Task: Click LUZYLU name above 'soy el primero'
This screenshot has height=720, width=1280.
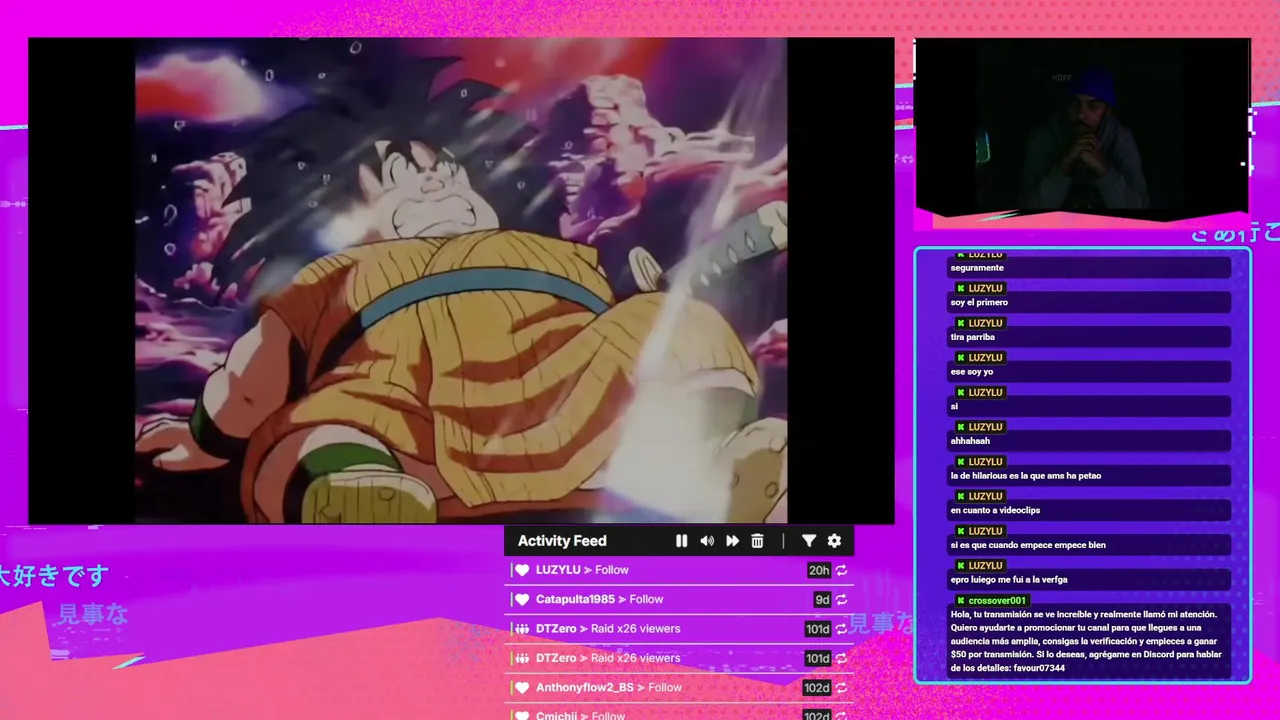Action: [986, 288]
